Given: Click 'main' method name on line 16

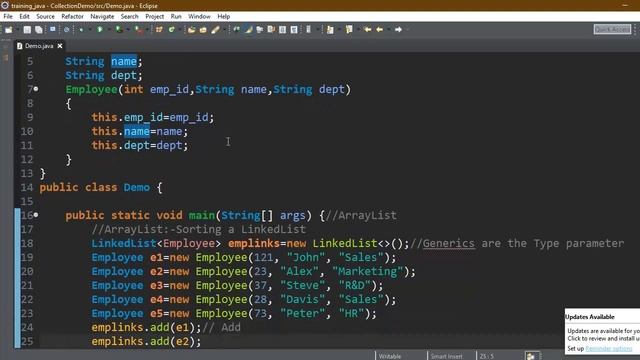Looking at the screenshot, I should pos(202,215).
